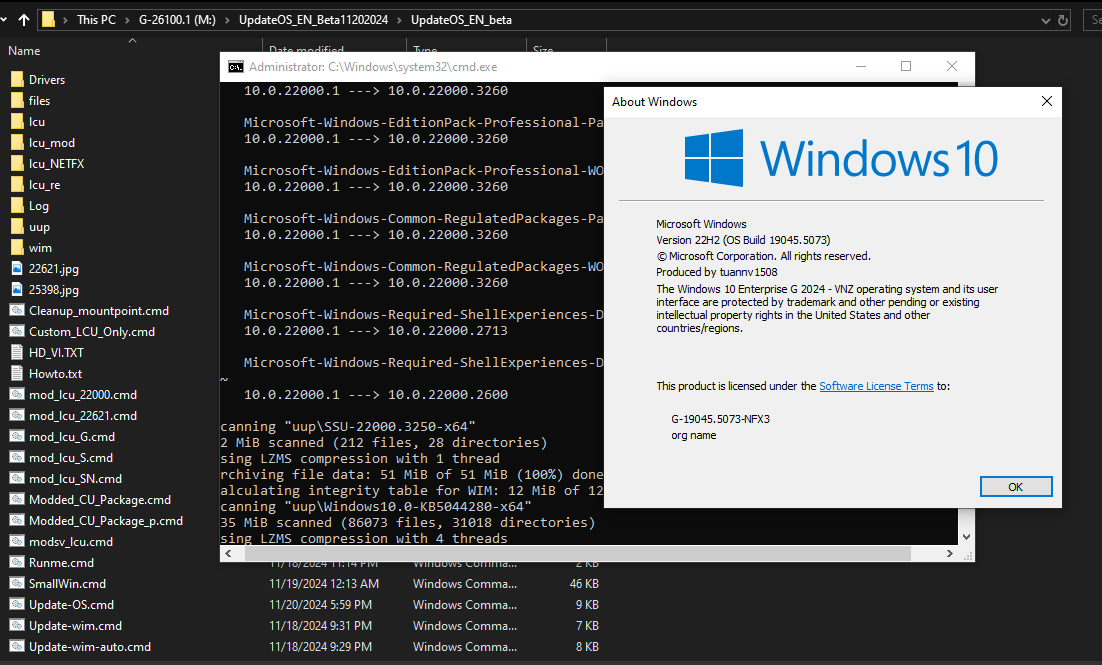Close the cmd.exe window
Viewport: 1102px width, 665px height.
click(952, 66)
